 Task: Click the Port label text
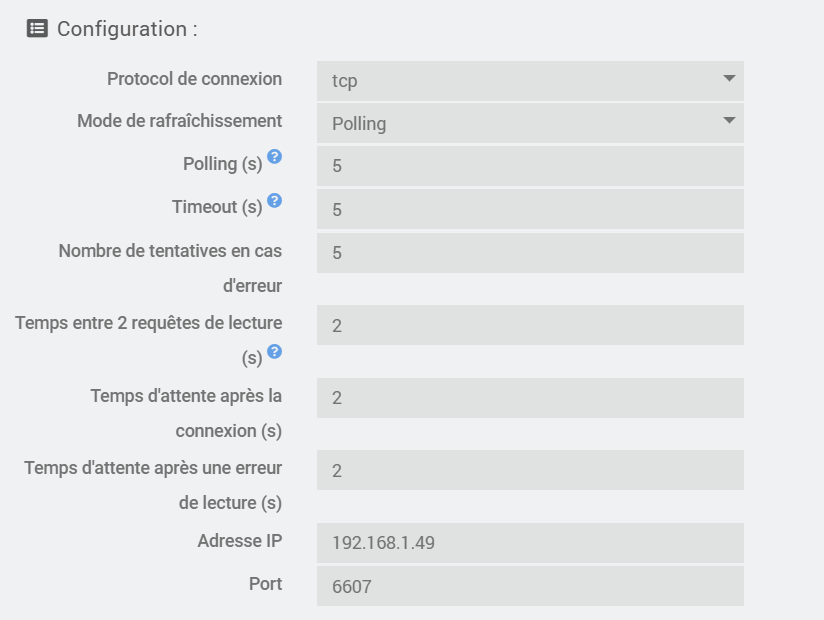pyautogui.click(x=265, y=584)
